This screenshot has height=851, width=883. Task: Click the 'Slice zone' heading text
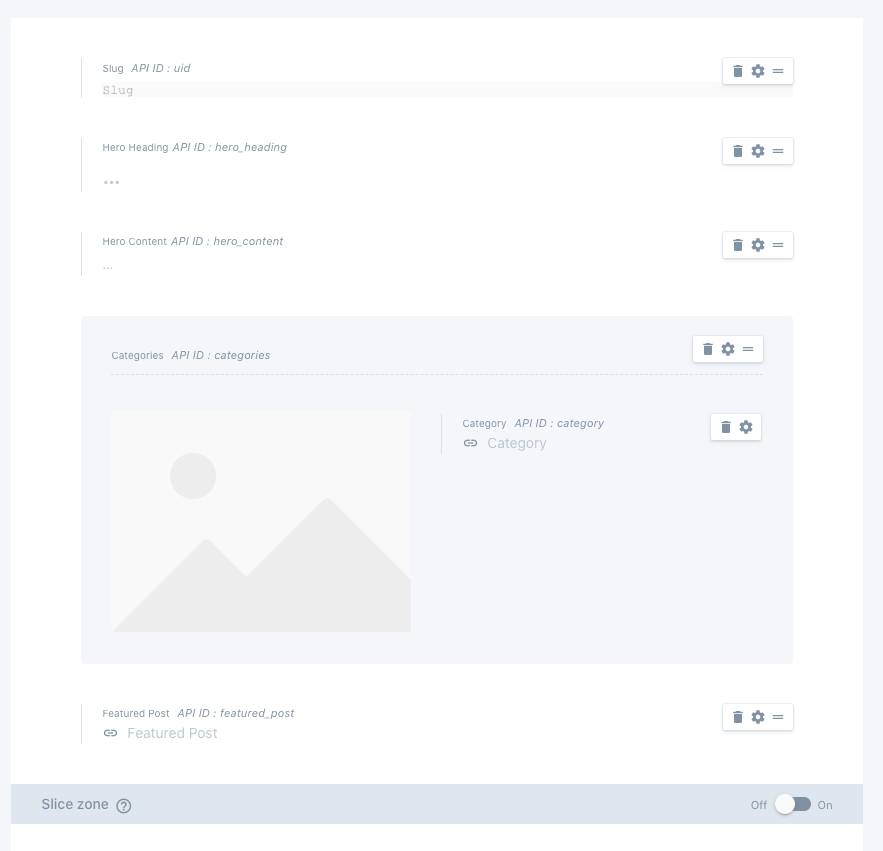pos(75,804)
